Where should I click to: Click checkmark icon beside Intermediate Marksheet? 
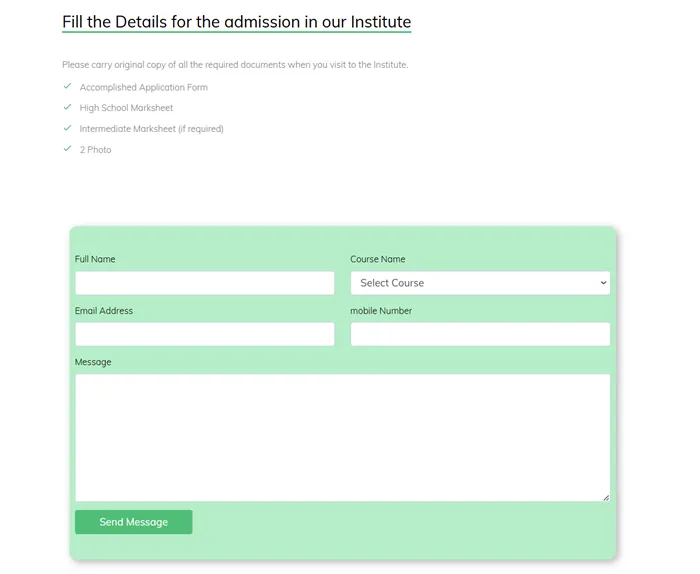pyautogui.click(x=67, y=128)
